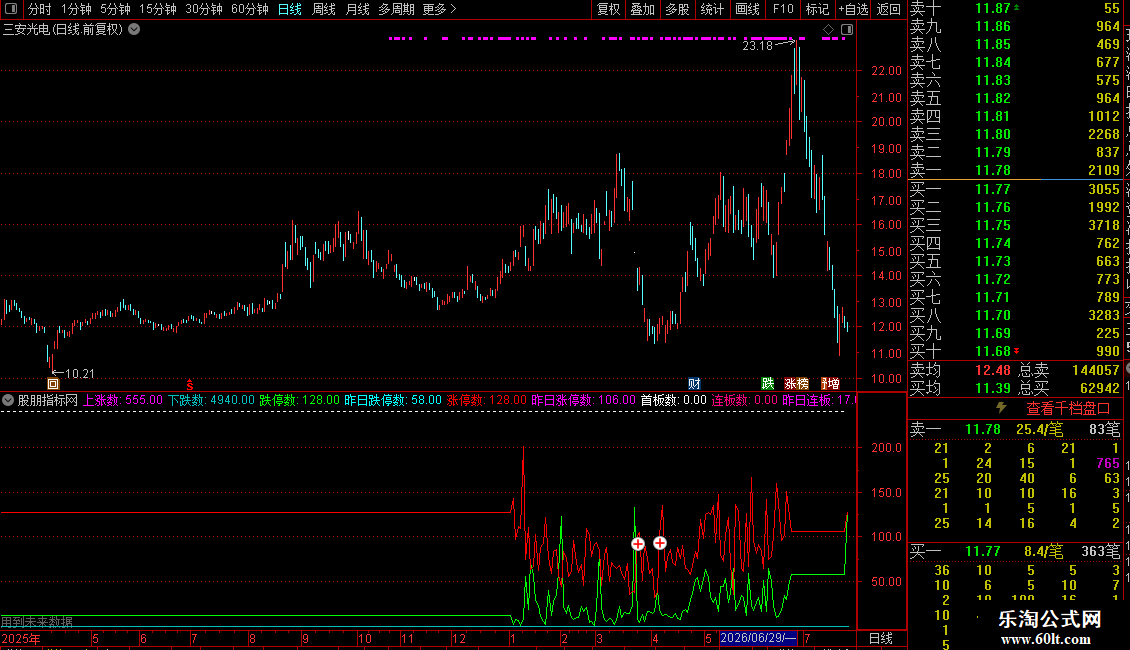Select the 周线 weekly tab

(324, 9)
